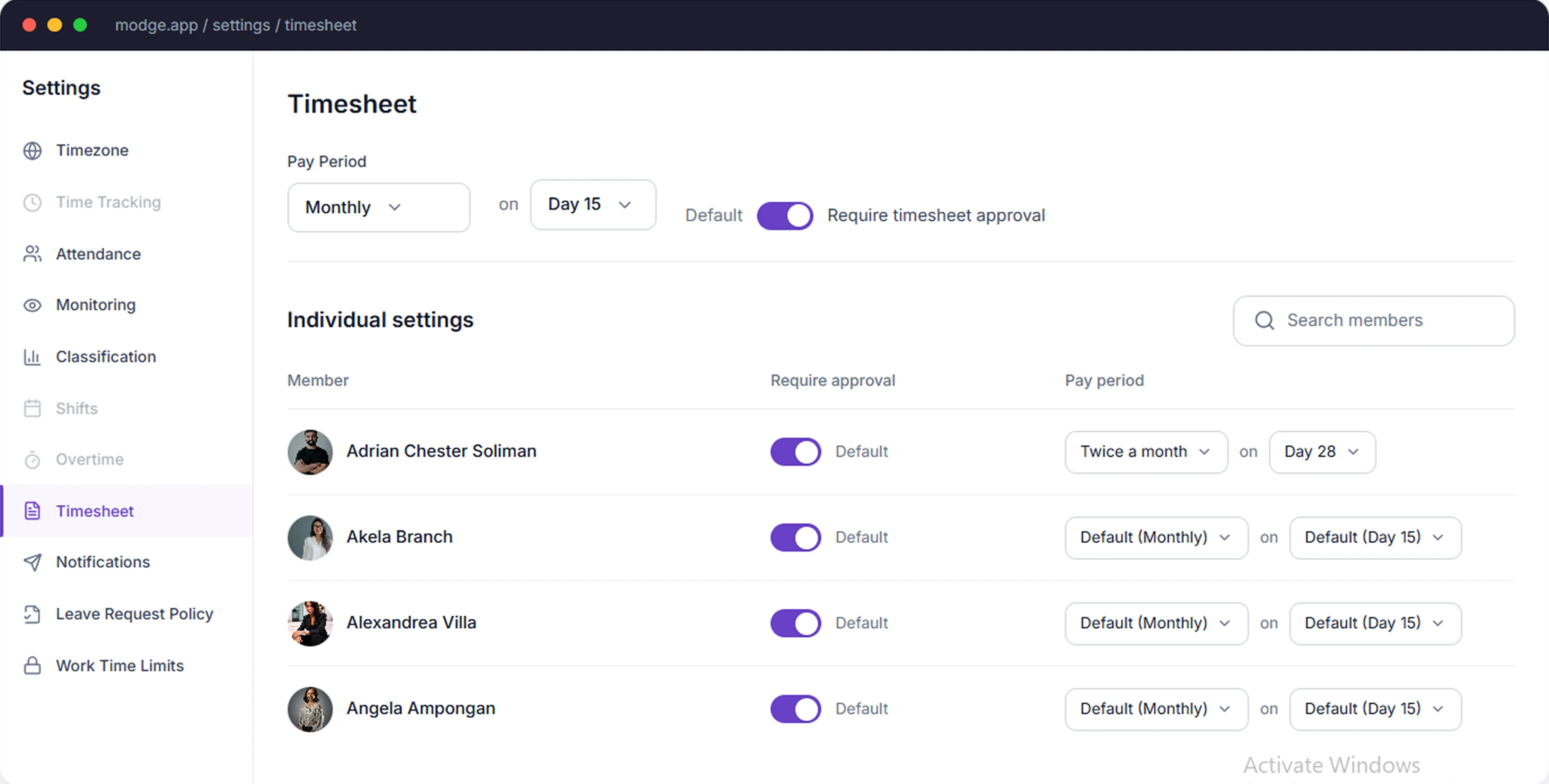
Task: Click the Time Tracking clock icon
Action: 32,202
